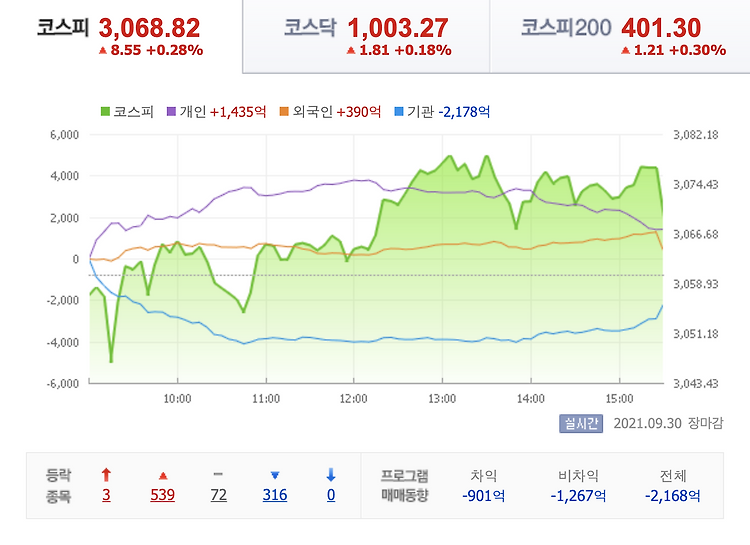Select the 코스피 index tab
The height and width of the screenshot is (545, 750).
(121, 36)
